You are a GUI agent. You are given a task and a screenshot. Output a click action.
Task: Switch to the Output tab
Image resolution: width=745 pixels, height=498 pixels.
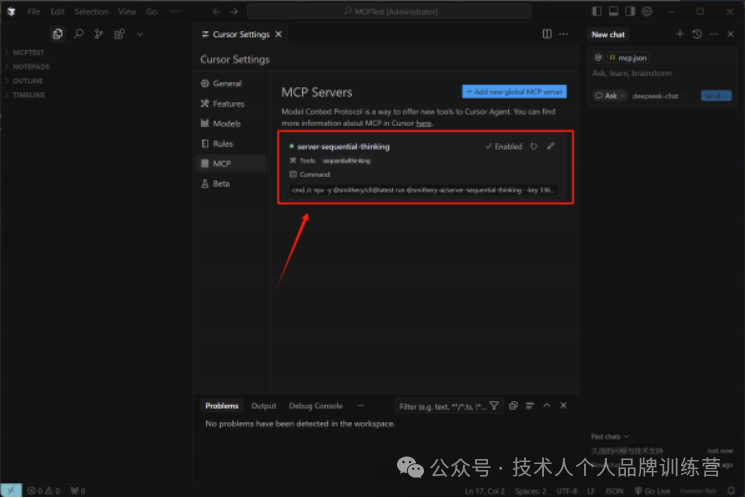pos(264,406)
